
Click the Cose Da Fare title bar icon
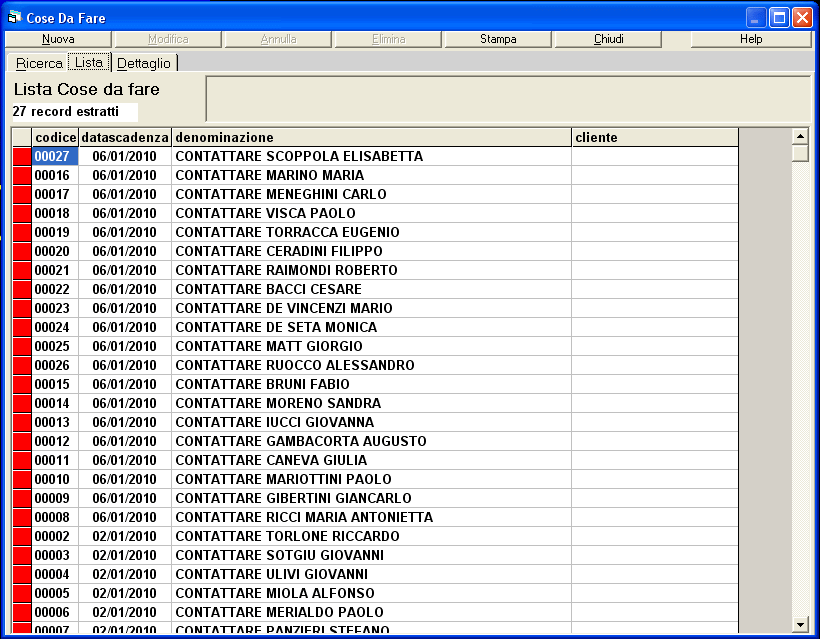14,17
